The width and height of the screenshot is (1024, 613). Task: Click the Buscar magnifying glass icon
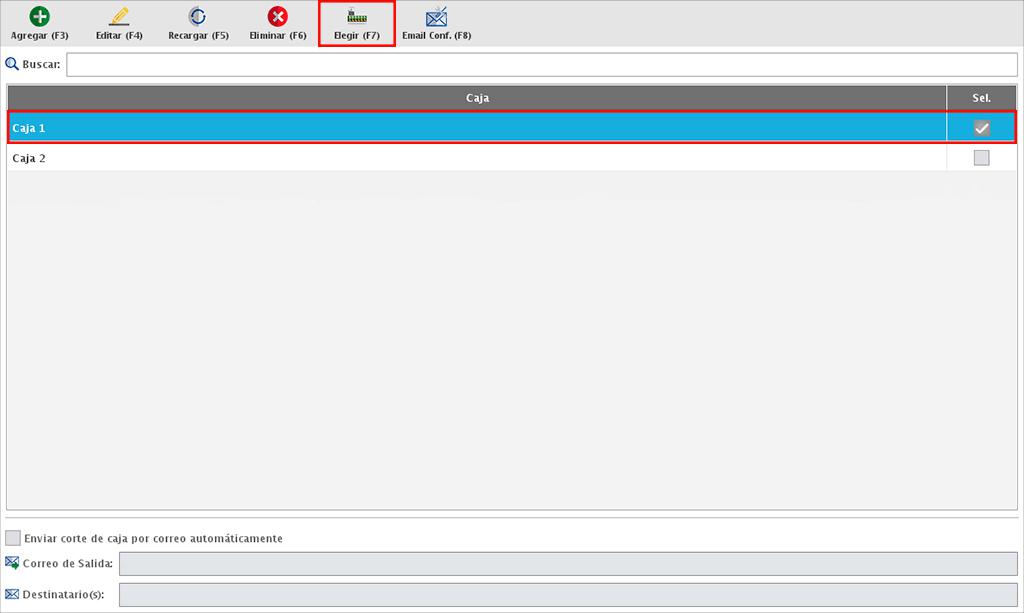(x=13, y=65)
